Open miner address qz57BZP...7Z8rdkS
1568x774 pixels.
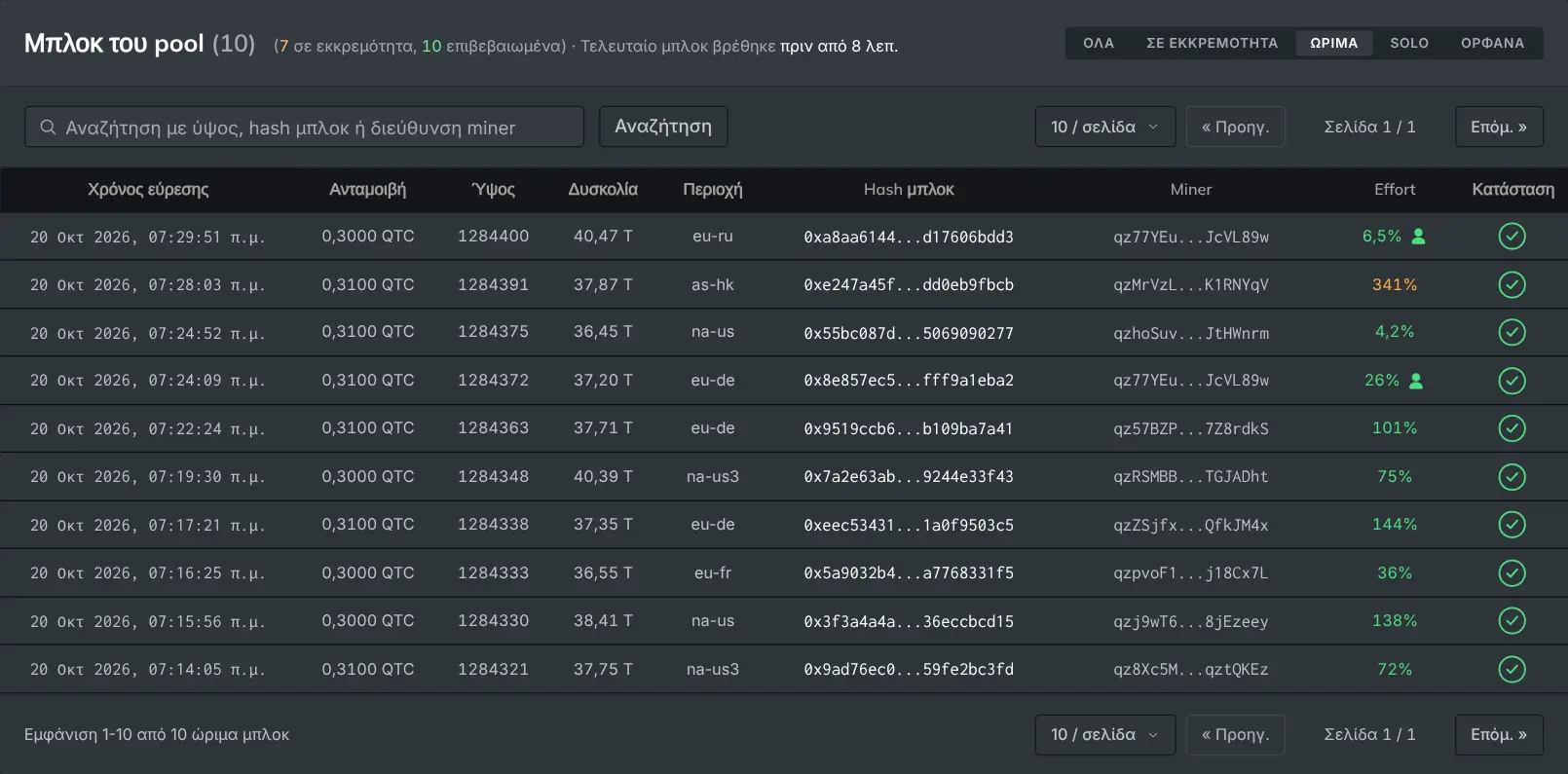coord(1191,428)
